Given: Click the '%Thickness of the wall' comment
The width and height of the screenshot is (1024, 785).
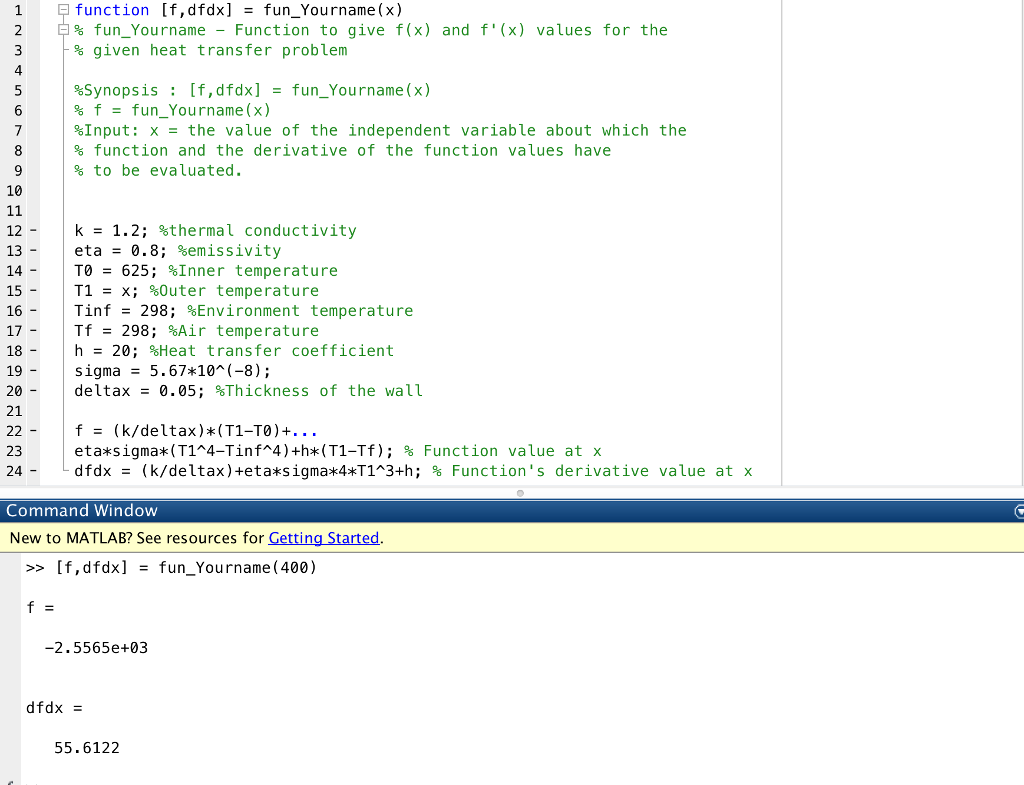Looking at the screenshot, I should click(319, 391).
